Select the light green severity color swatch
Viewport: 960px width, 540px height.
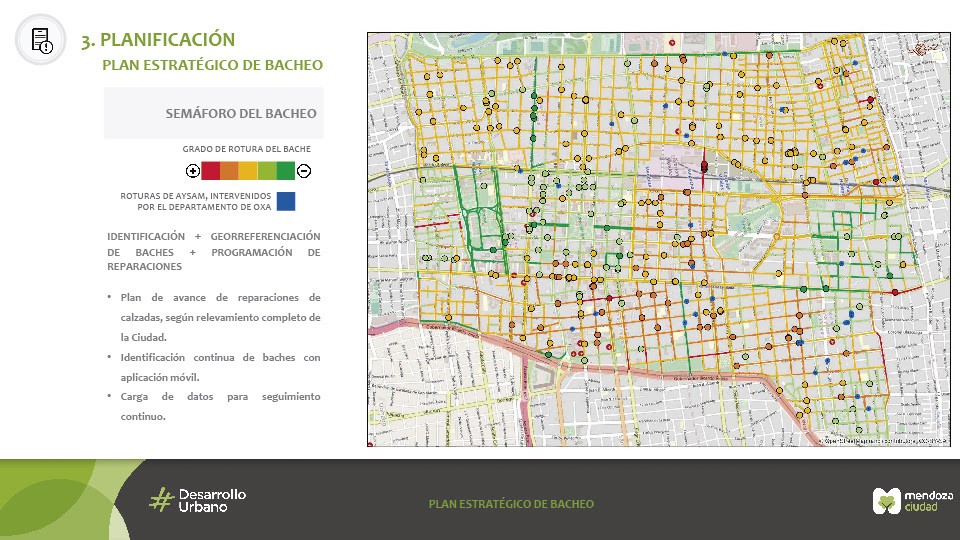tap(267, 171)
